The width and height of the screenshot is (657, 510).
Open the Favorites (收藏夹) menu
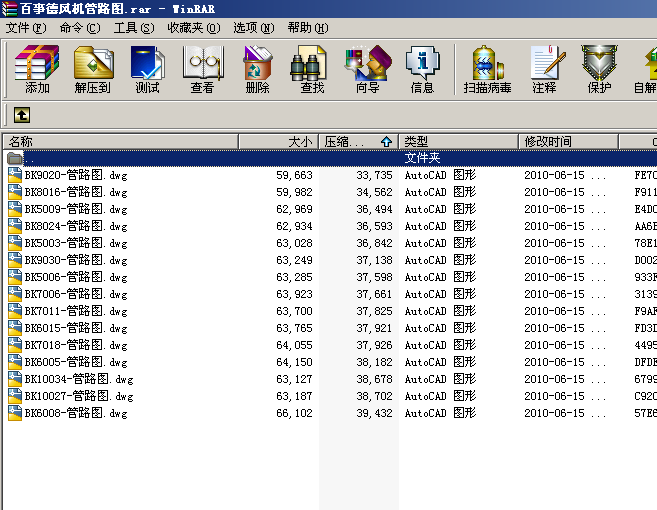194,28
